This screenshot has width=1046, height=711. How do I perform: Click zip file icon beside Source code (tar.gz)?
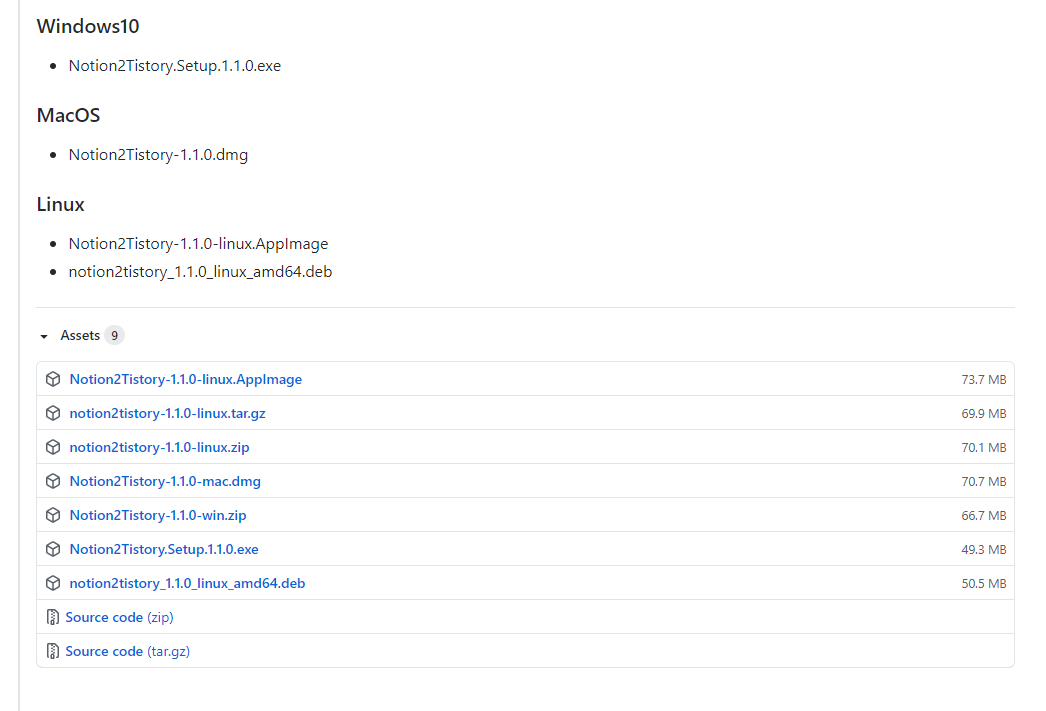53,652
